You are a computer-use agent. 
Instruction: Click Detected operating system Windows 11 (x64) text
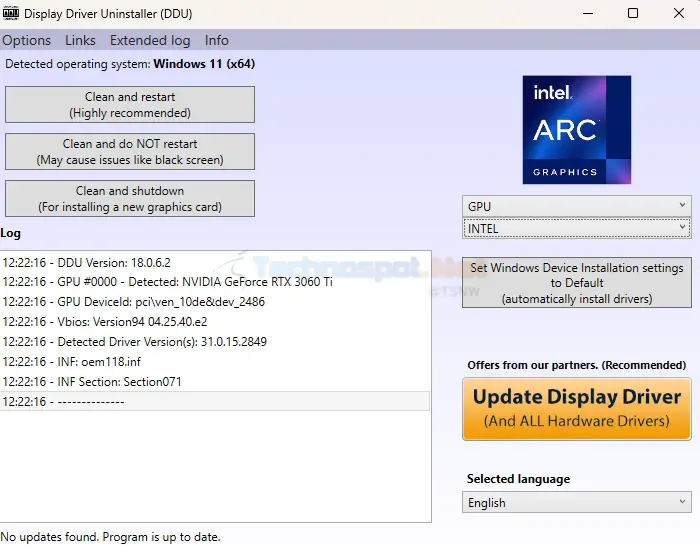tap(130, 64)
